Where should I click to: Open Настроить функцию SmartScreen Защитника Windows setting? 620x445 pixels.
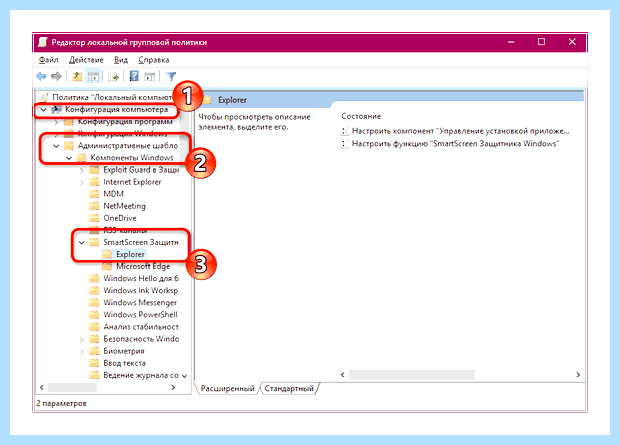click(455, 144)
